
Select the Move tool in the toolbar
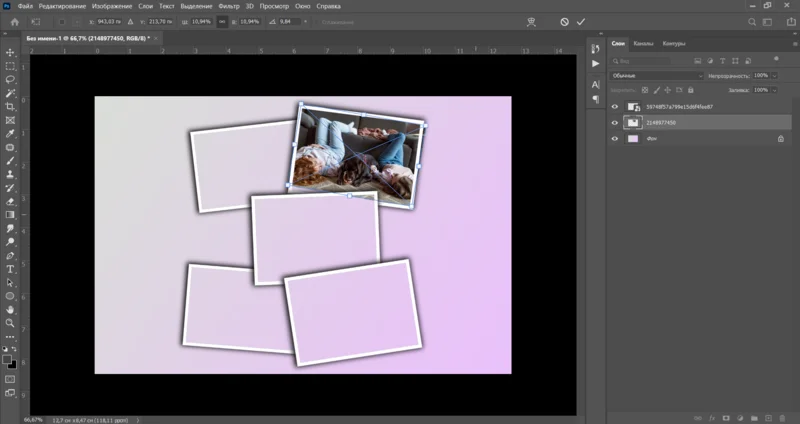coord(10,51)
